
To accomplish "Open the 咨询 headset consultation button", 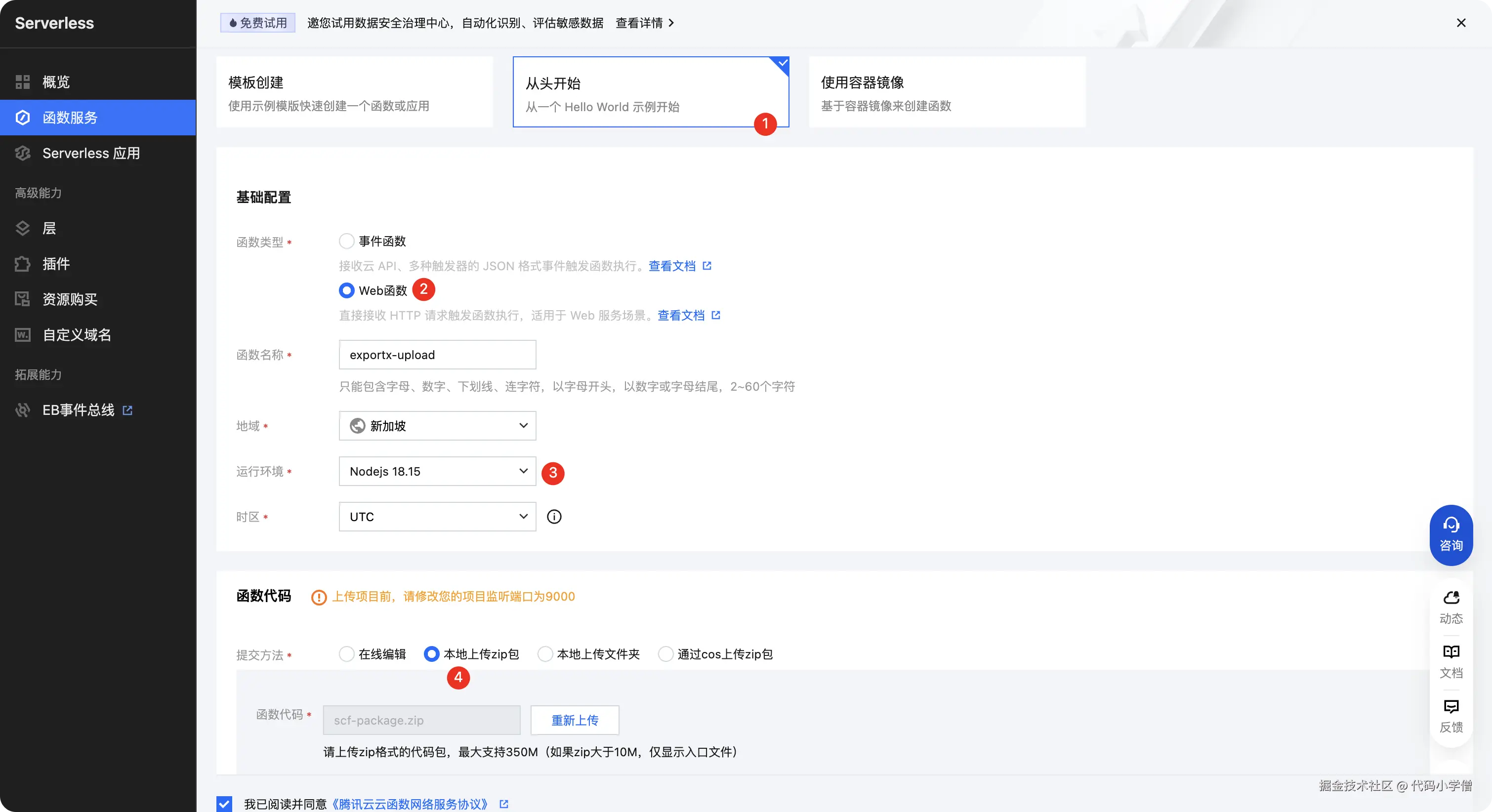I will click(x=1451, y=534).
